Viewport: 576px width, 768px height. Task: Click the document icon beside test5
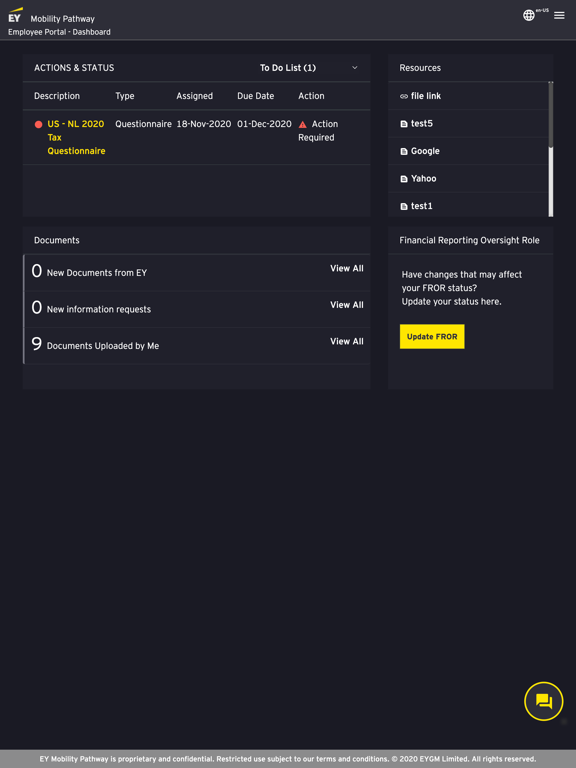[404, 124]
